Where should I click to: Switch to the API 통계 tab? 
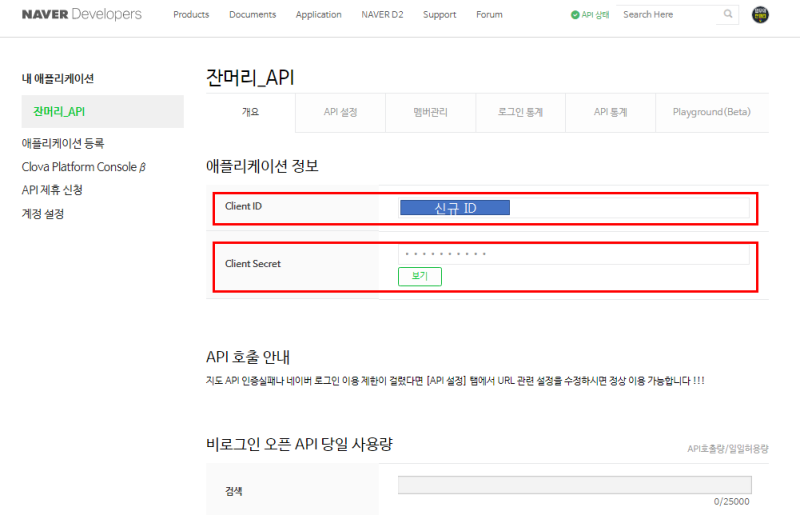[x=611, y=112]
